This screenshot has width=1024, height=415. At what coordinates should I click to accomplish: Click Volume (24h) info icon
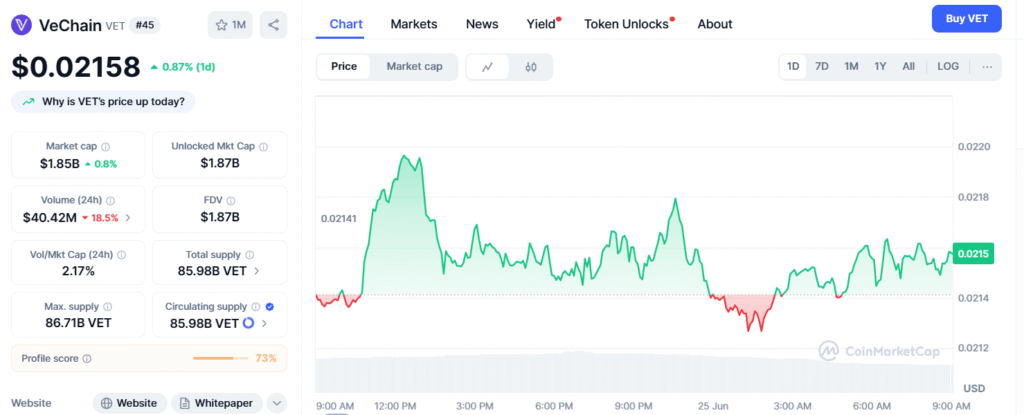[110, 201]
